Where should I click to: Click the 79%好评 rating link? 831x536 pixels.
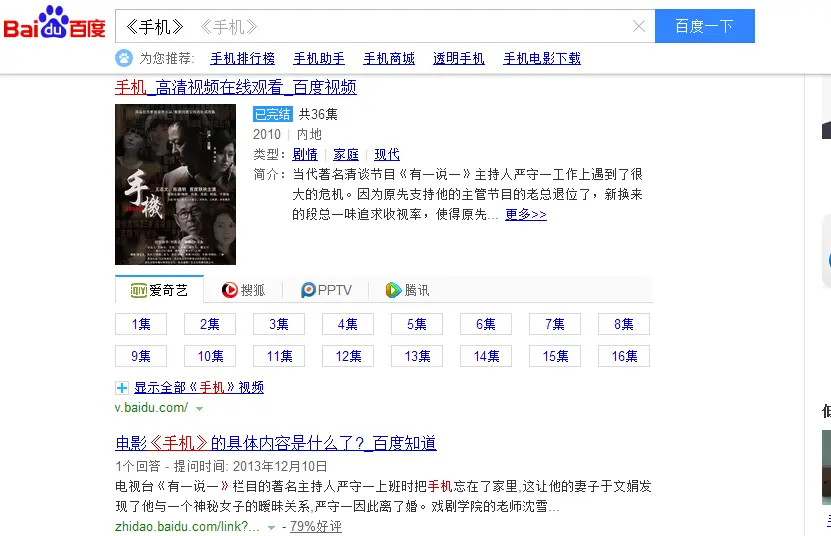click(x=316, y=526)
